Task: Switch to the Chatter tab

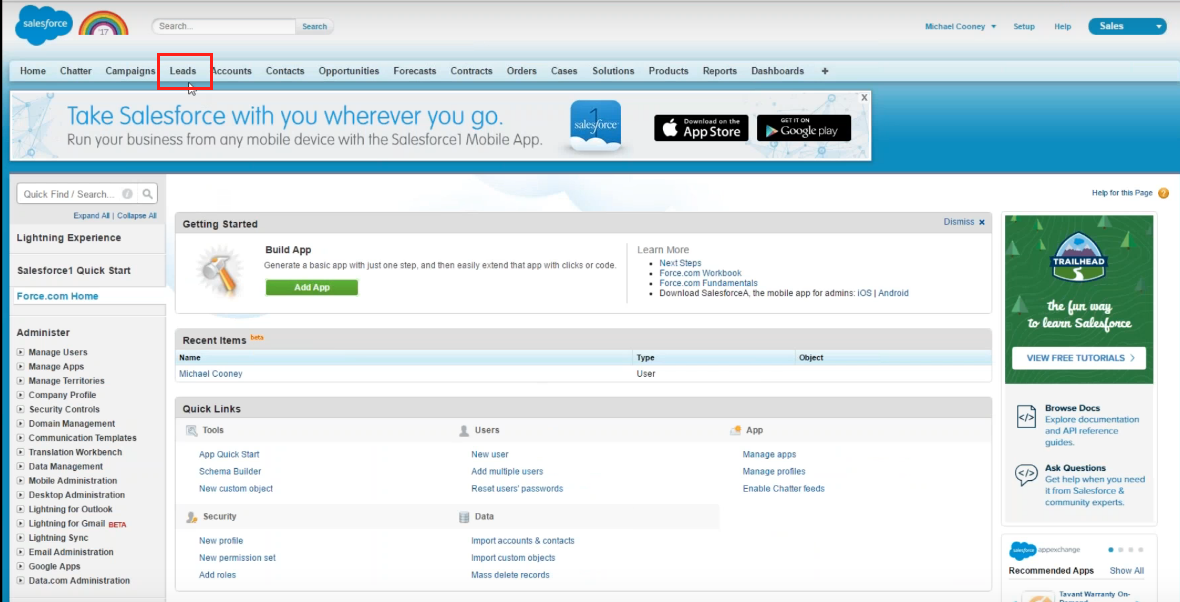Action: pyautogui.click(x=75, y=71)
